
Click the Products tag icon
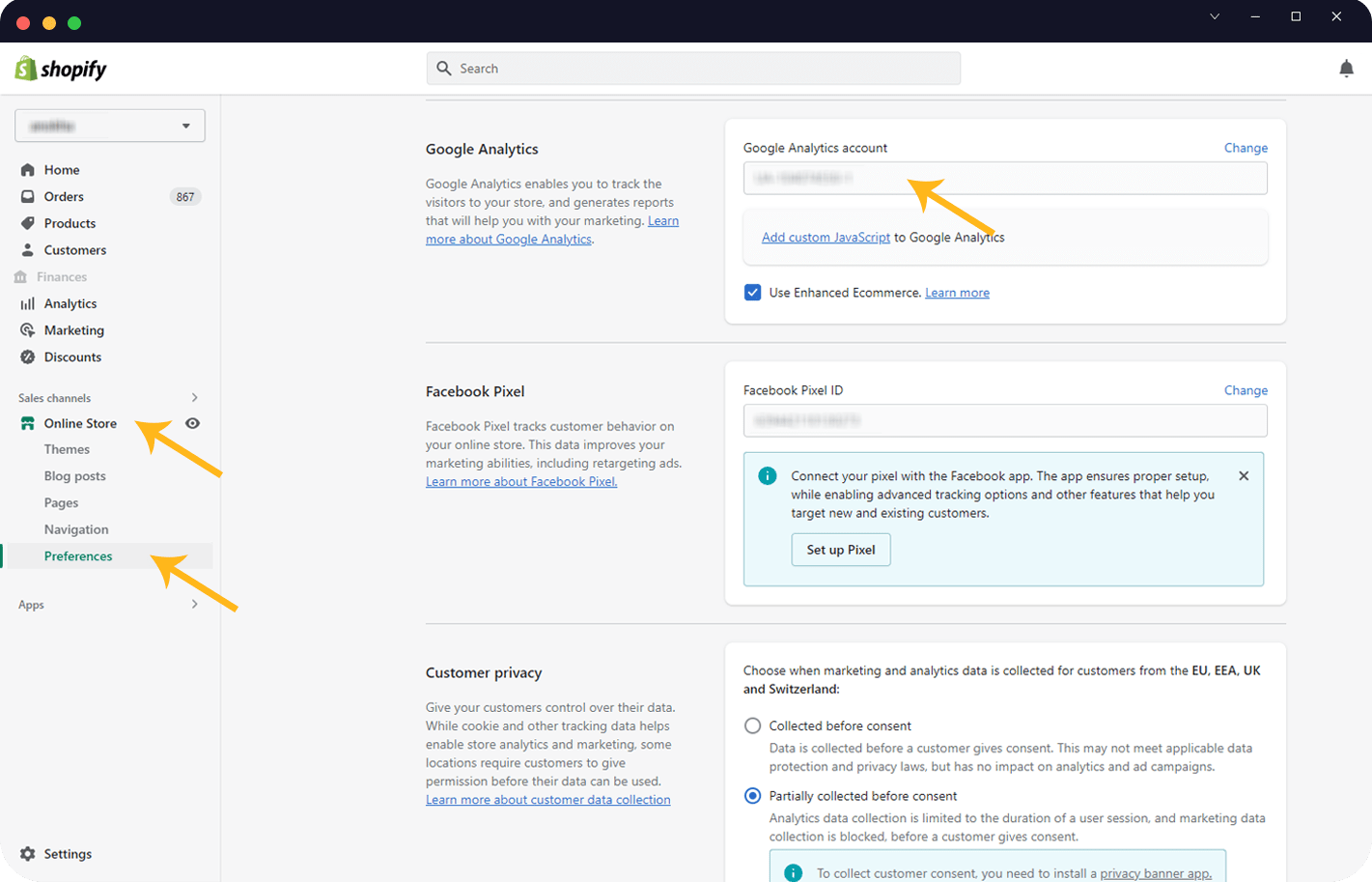coord(28,223)
